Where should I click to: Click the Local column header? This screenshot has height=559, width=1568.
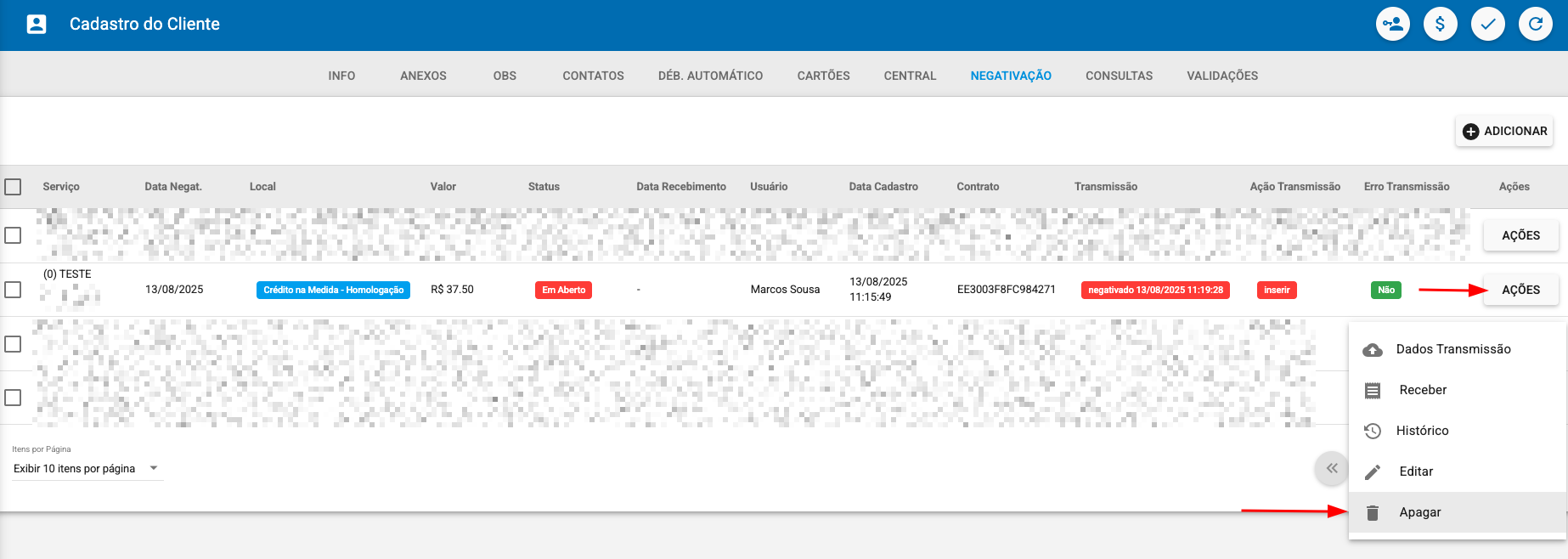pos(262,187)
